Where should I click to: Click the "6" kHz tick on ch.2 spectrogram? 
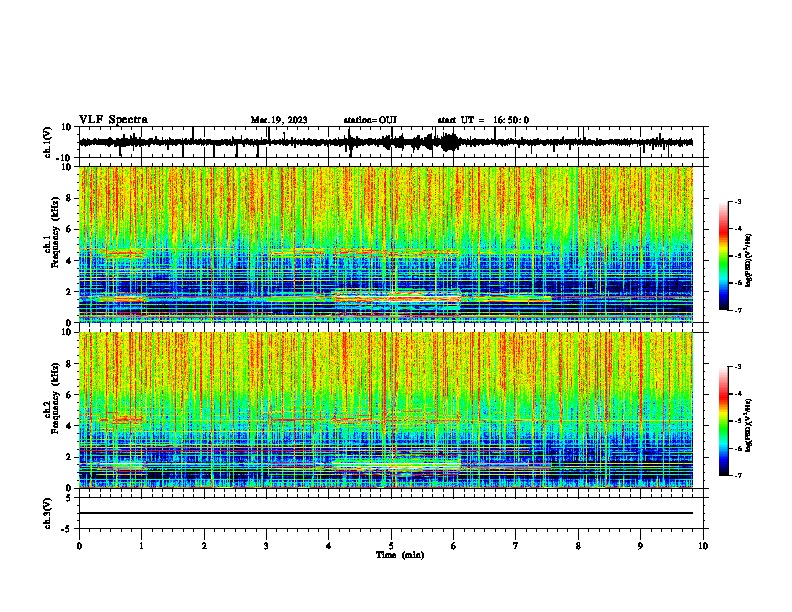[x=70, y=395]
